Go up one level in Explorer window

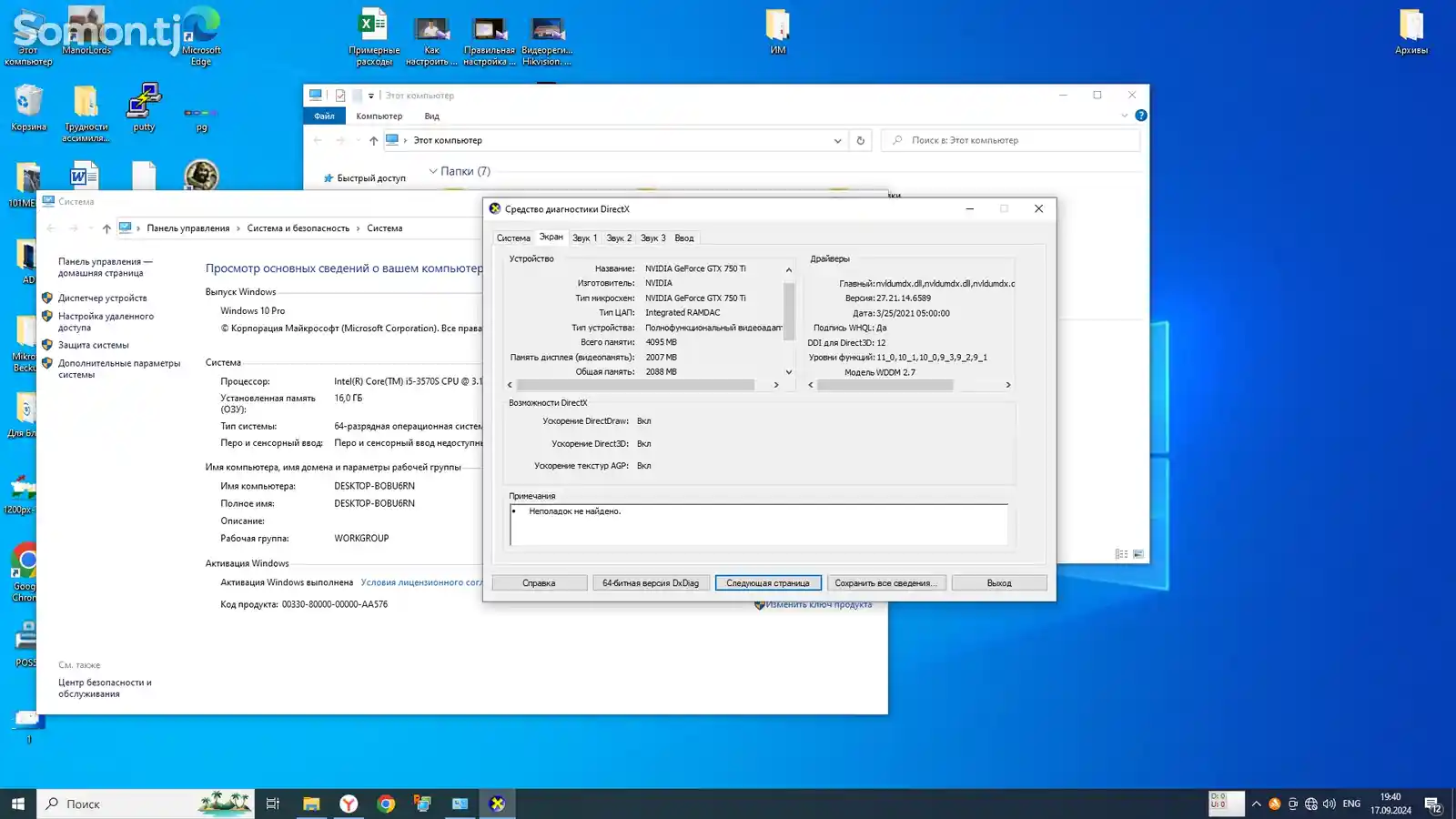373,140
